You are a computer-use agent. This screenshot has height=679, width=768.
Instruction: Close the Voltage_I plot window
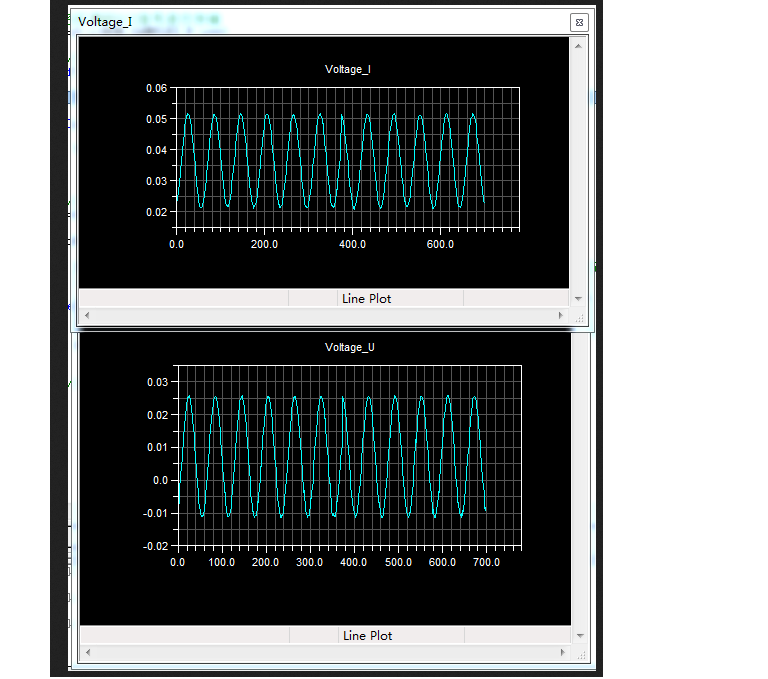pyautogui.click(x=579, y=23)
